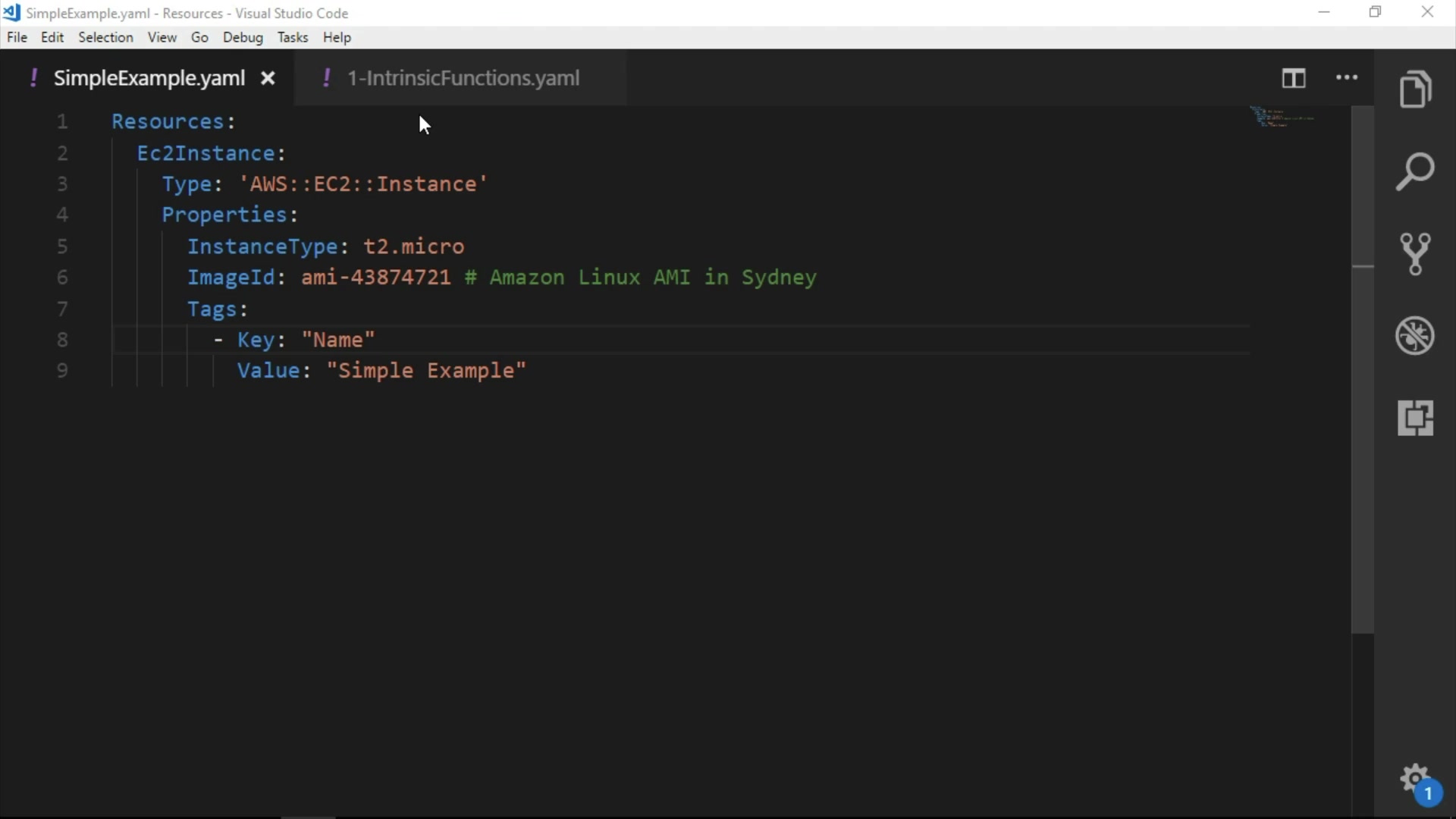Click the Help menu
This screenshot has height=819, width=1456.
point(337,37)
